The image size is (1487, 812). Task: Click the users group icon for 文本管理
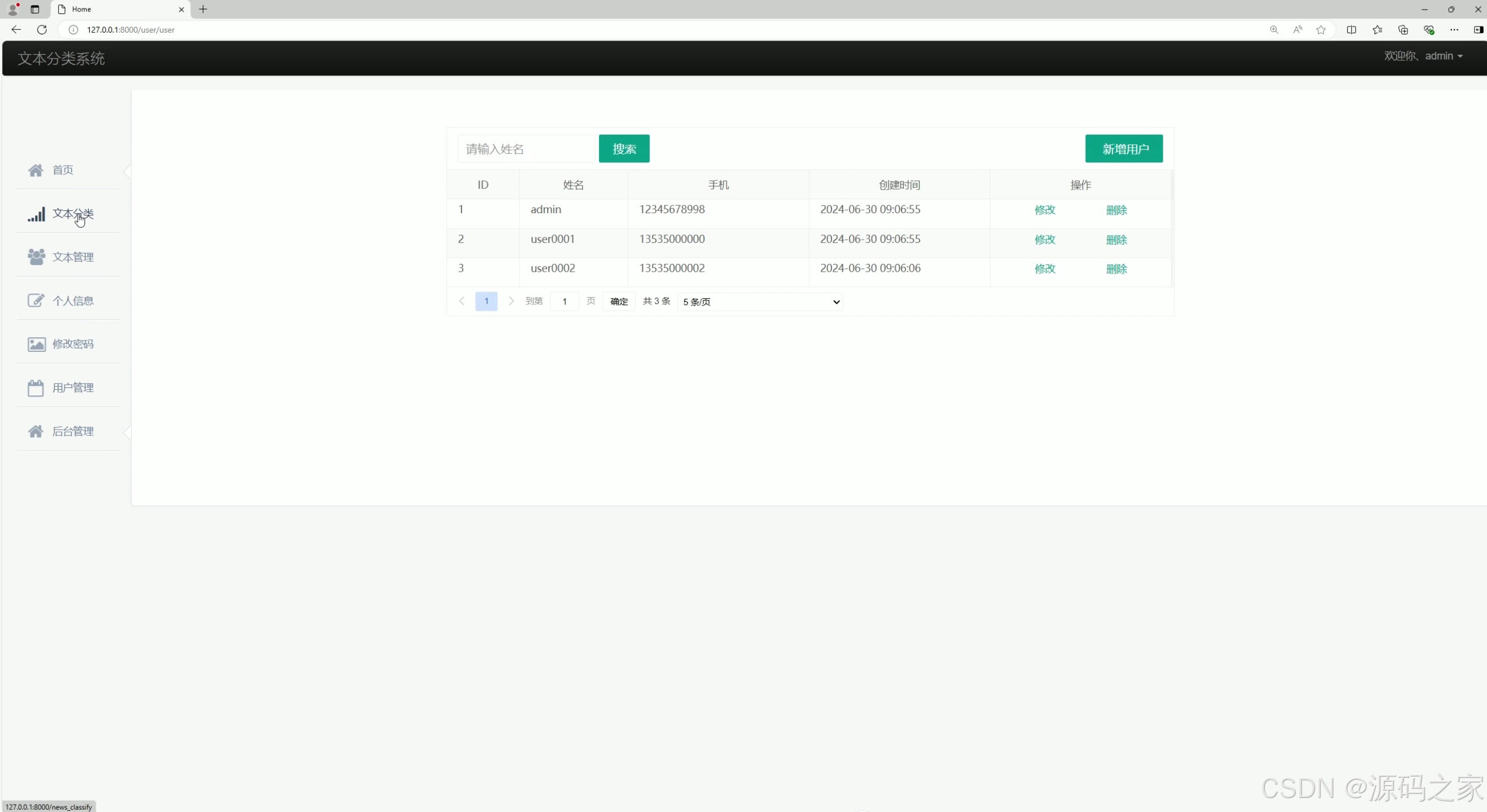click(x=36, y=257)
